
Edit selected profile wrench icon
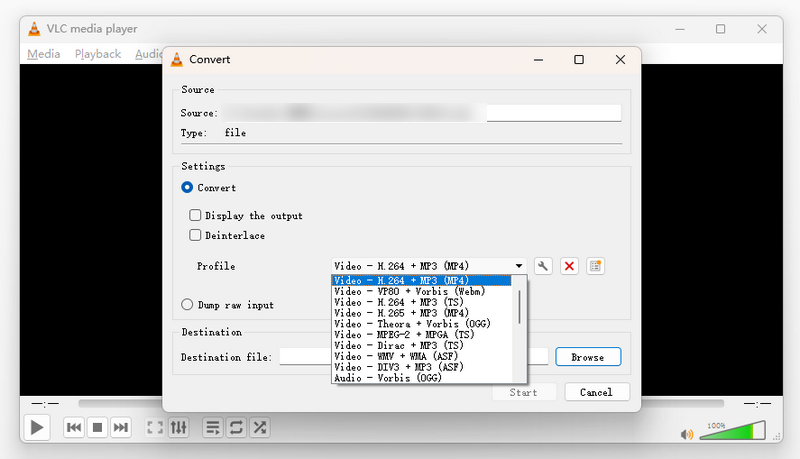(x=543, y=266)
